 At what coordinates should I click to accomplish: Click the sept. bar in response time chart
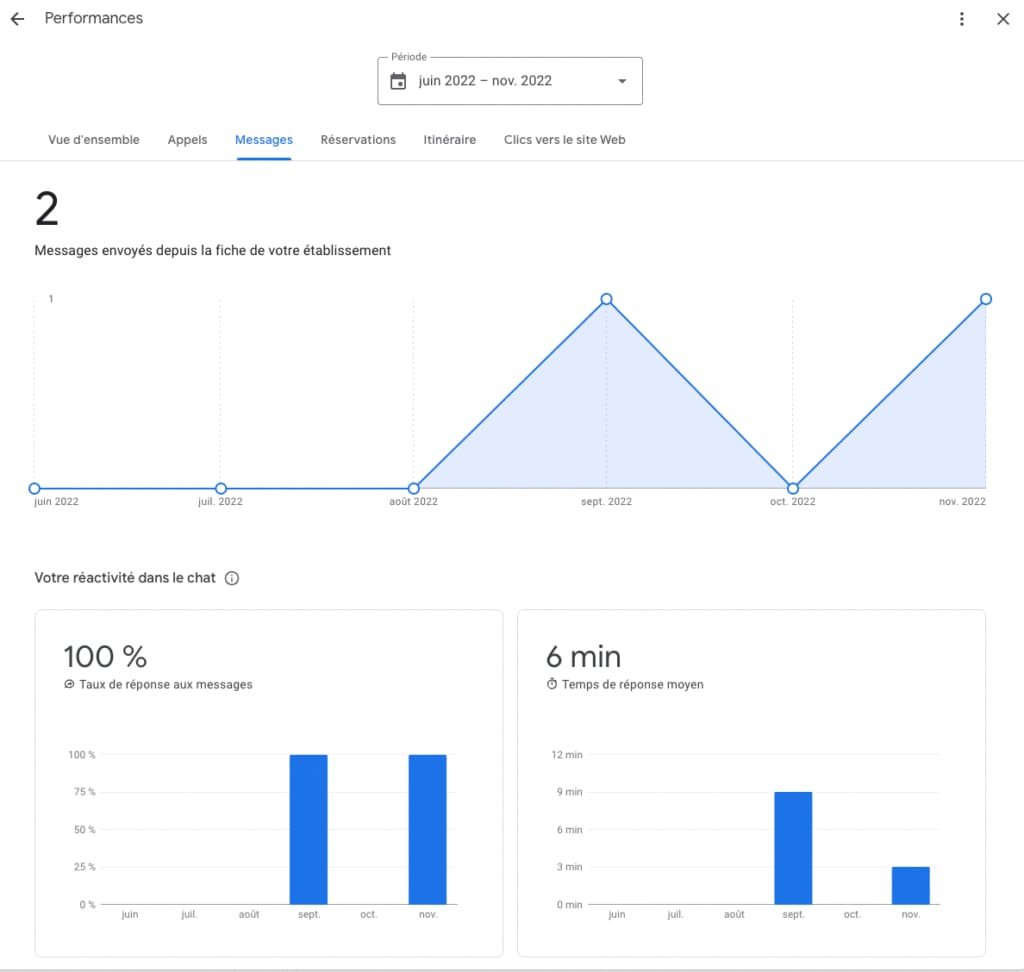793,848
